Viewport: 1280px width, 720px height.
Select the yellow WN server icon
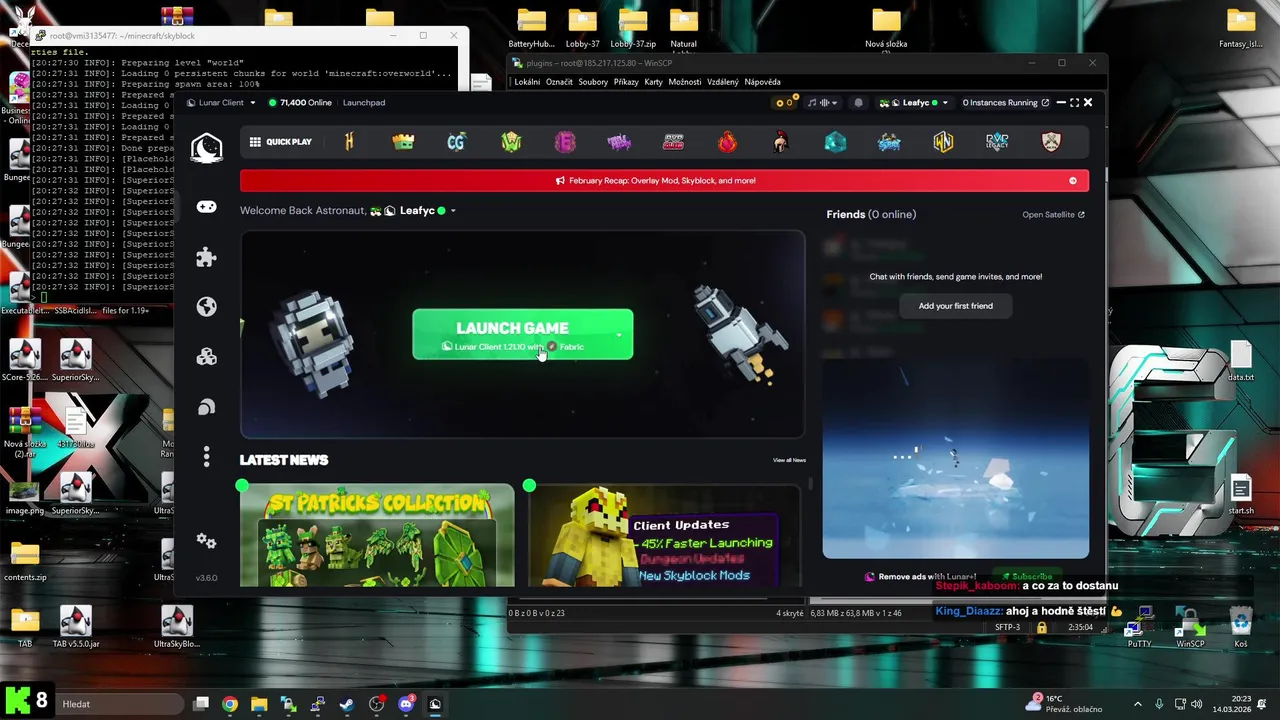[x=943, y=142]
